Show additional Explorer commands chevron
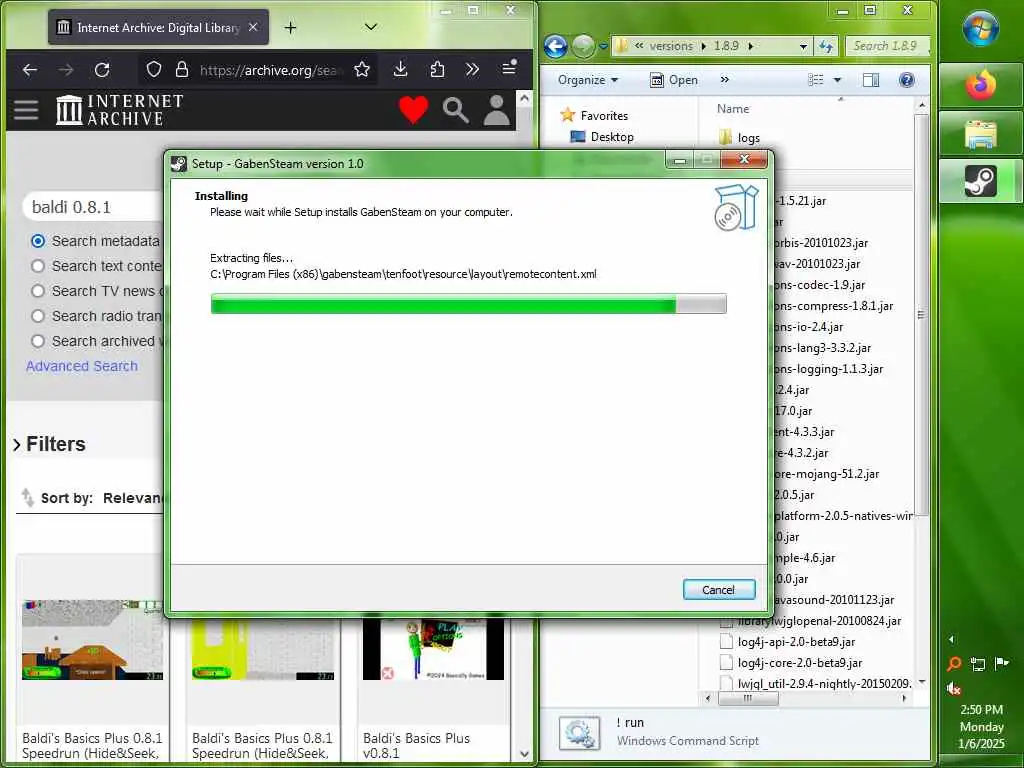This screenshot has width=1024, height=768. (724, 79)
